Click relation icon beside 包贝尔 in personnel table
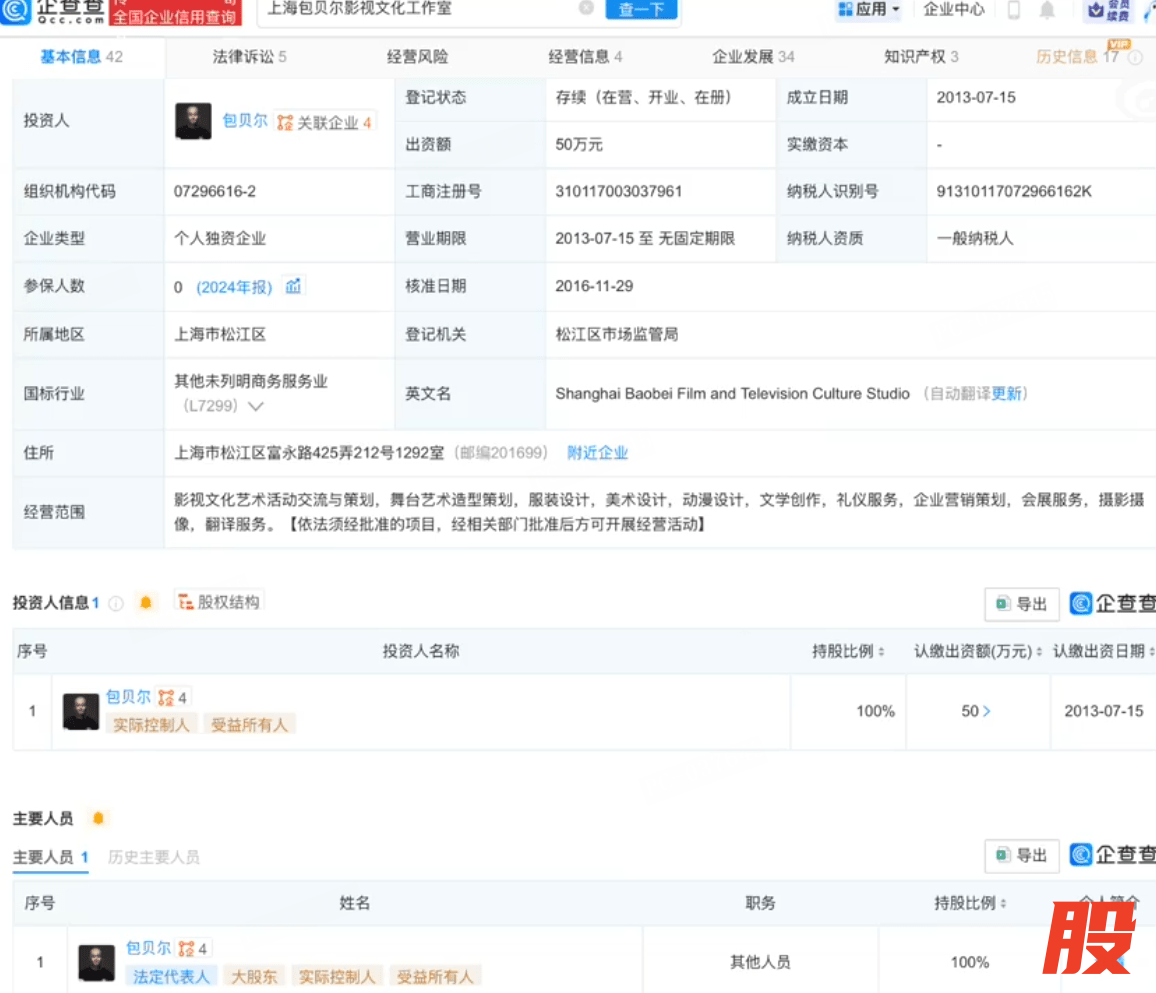 [187, 949]
